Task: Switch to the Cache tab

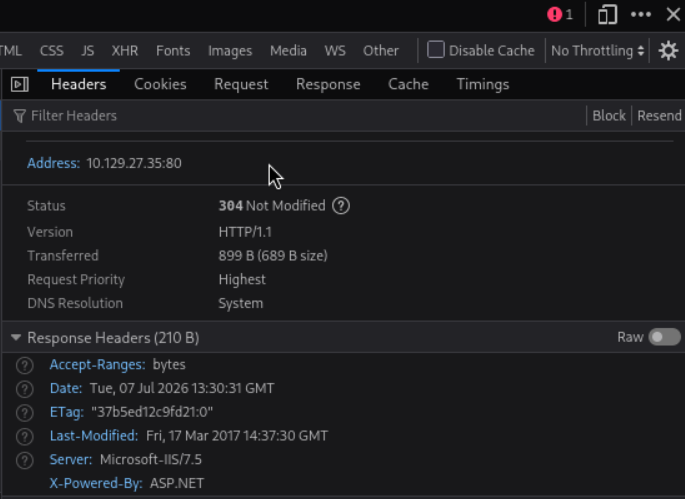Action: point(408,84)
